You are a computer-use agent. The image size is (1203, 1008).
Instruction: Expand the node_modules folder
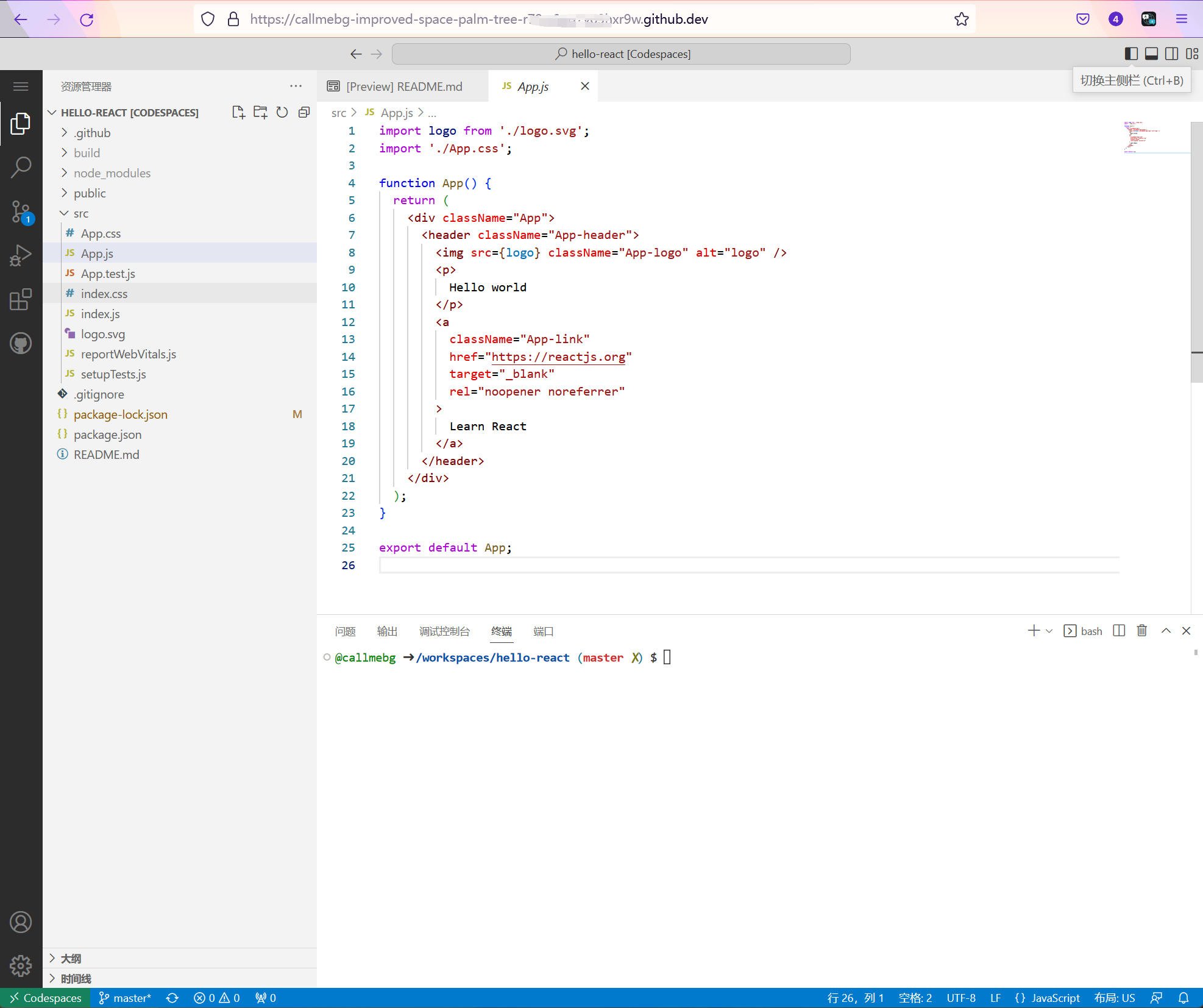click(x=180, y=173)
